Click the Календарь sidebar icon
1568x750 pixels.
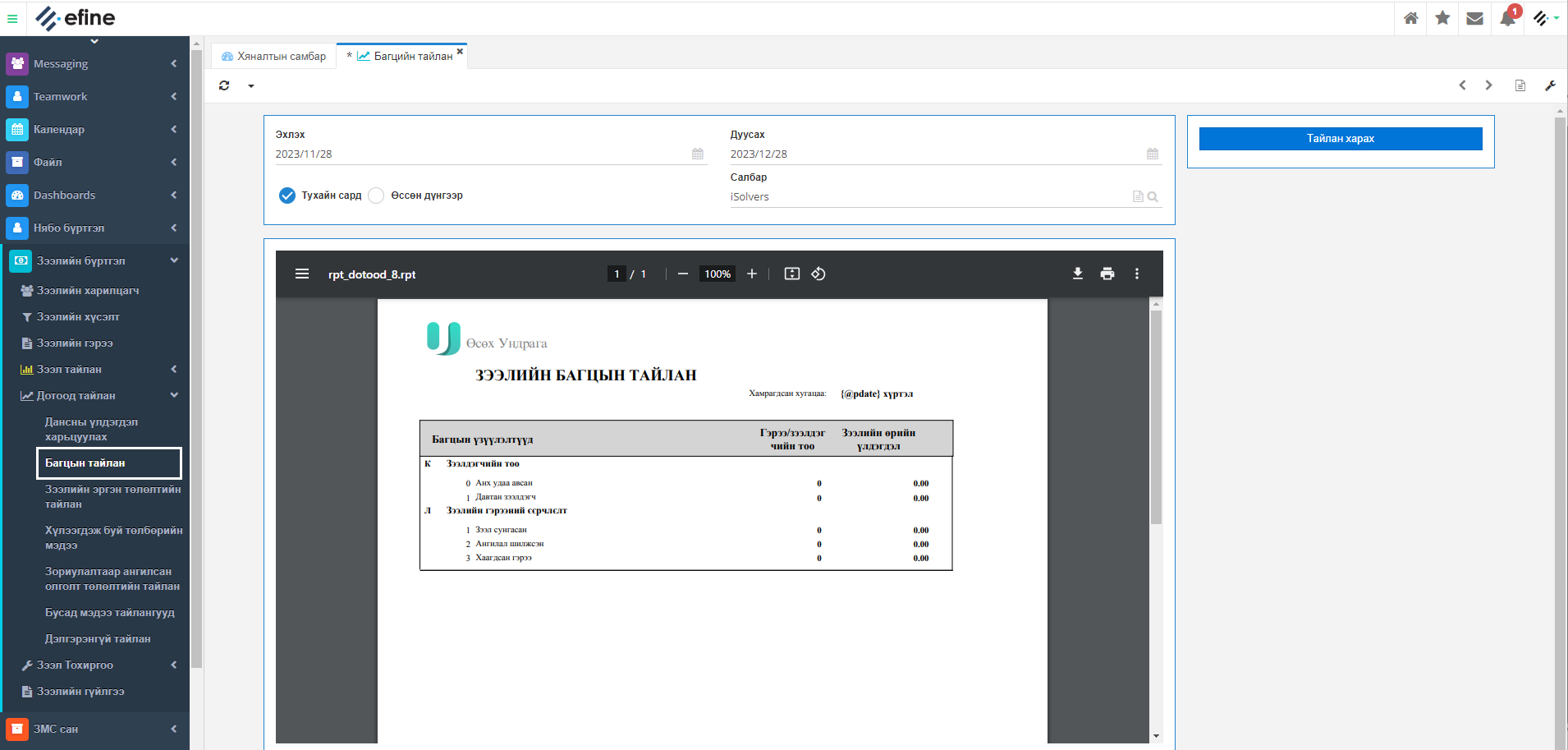point(17,129)
